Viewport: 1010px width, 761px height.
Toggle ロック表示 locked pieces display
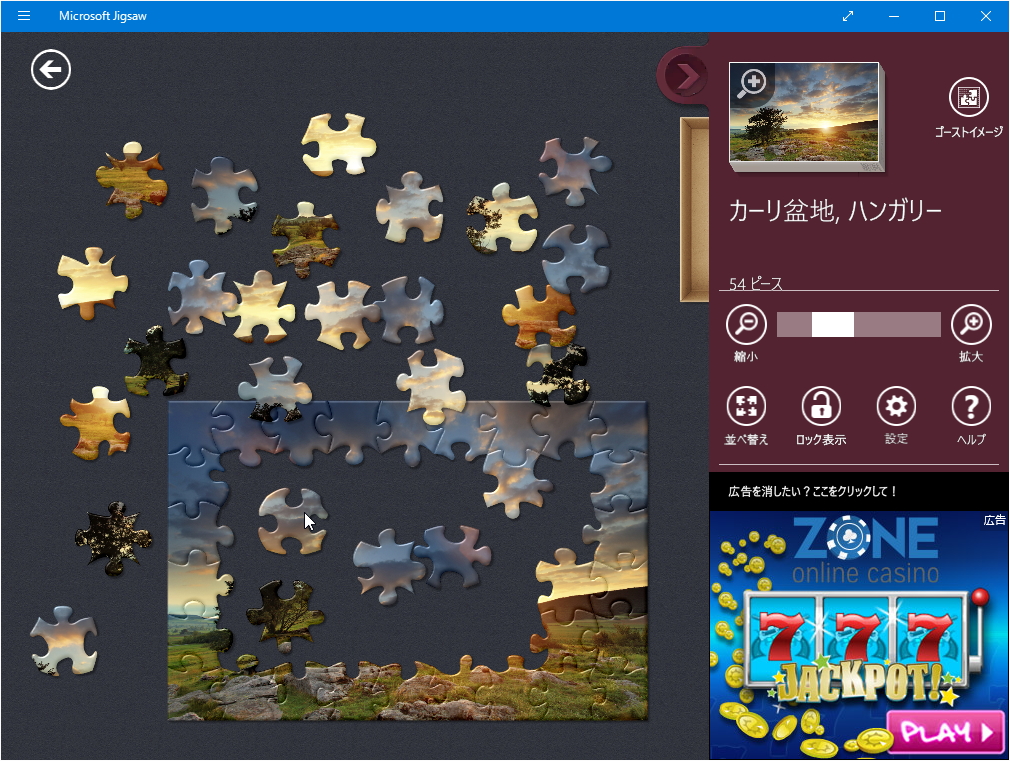pyautogui.click(x=820, y=407)
